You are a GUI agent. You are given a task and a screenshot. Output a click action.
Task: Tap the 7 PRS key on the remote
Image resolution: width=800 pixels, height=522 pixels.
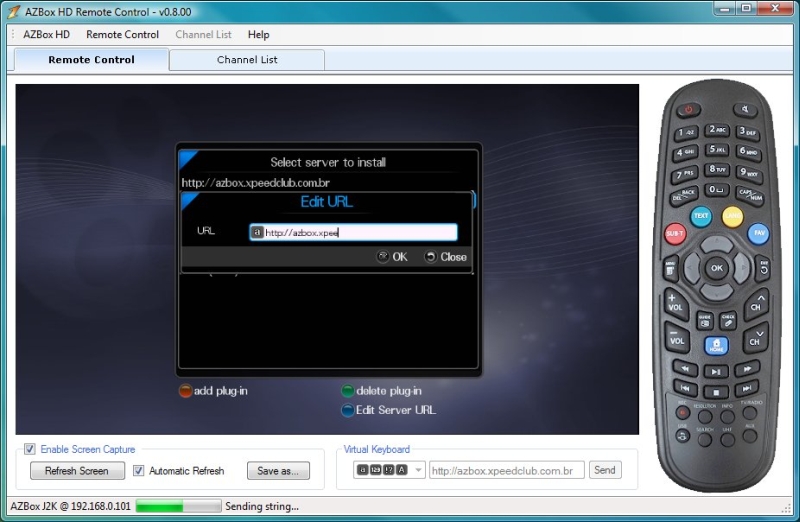point(684,175)
